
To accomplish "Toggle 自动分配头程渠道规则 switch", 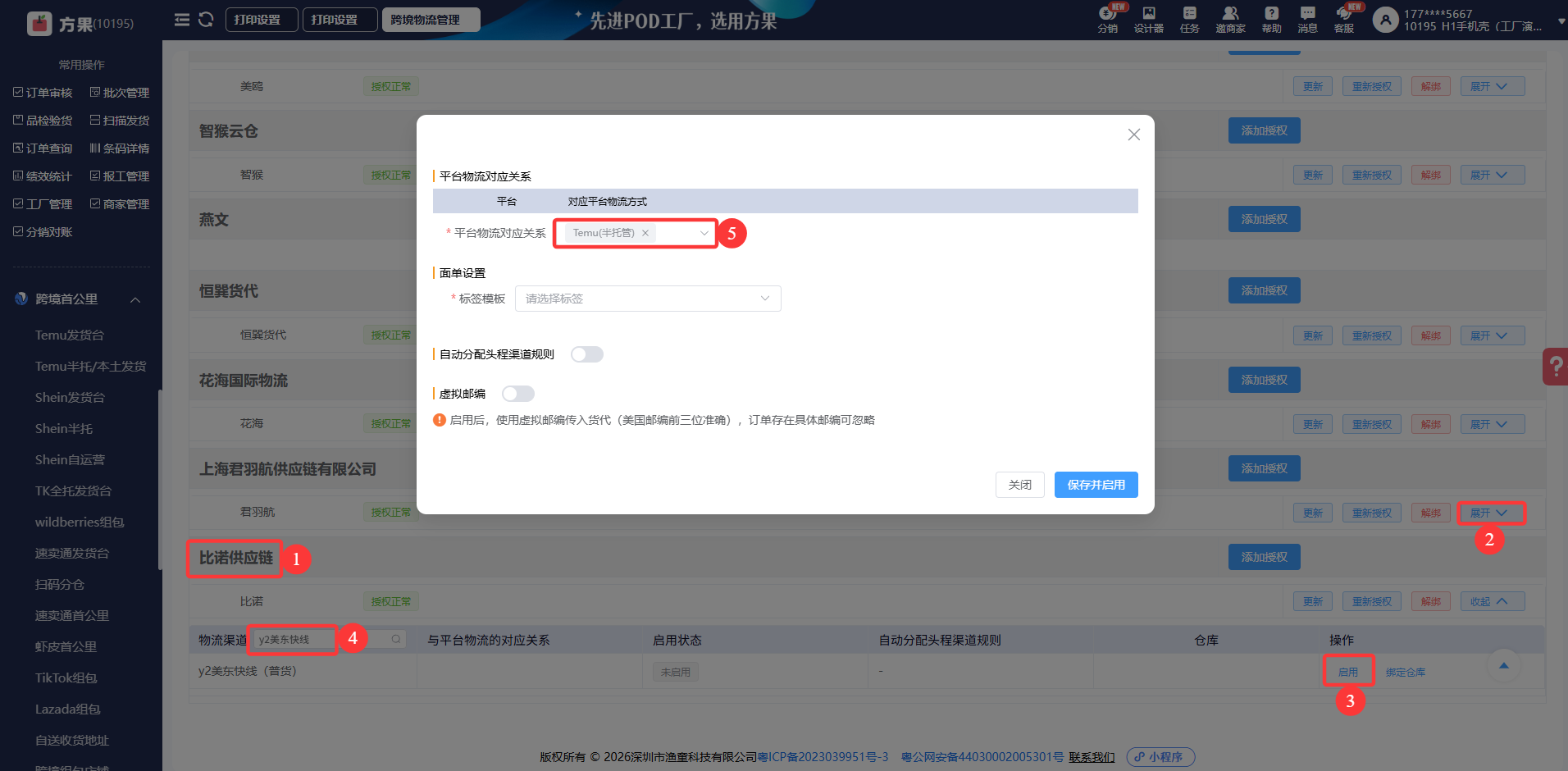I will tap(587, 354).
